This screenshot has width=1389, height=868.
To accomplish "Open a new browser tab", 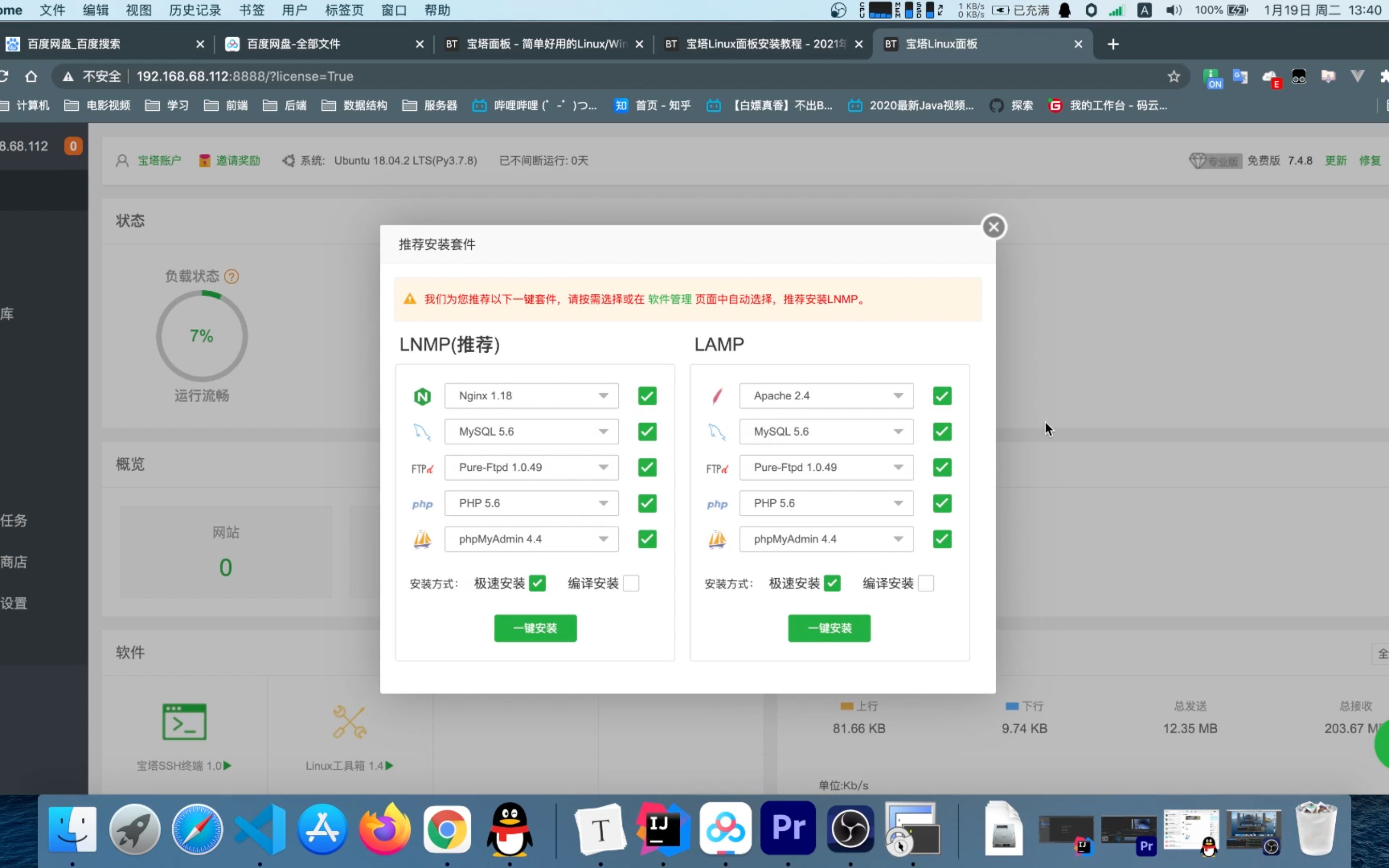I will tap(1113, 44).
